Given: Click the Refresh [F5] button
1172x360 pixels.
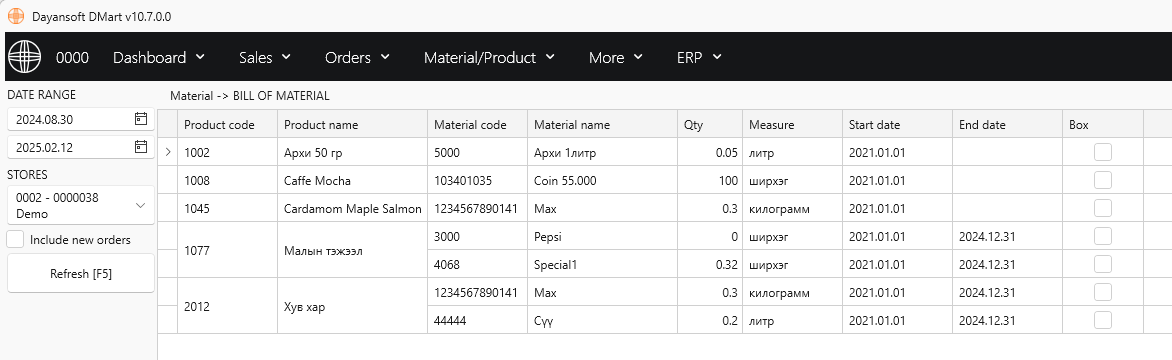Looking at the screenshot, I should 81,273.
